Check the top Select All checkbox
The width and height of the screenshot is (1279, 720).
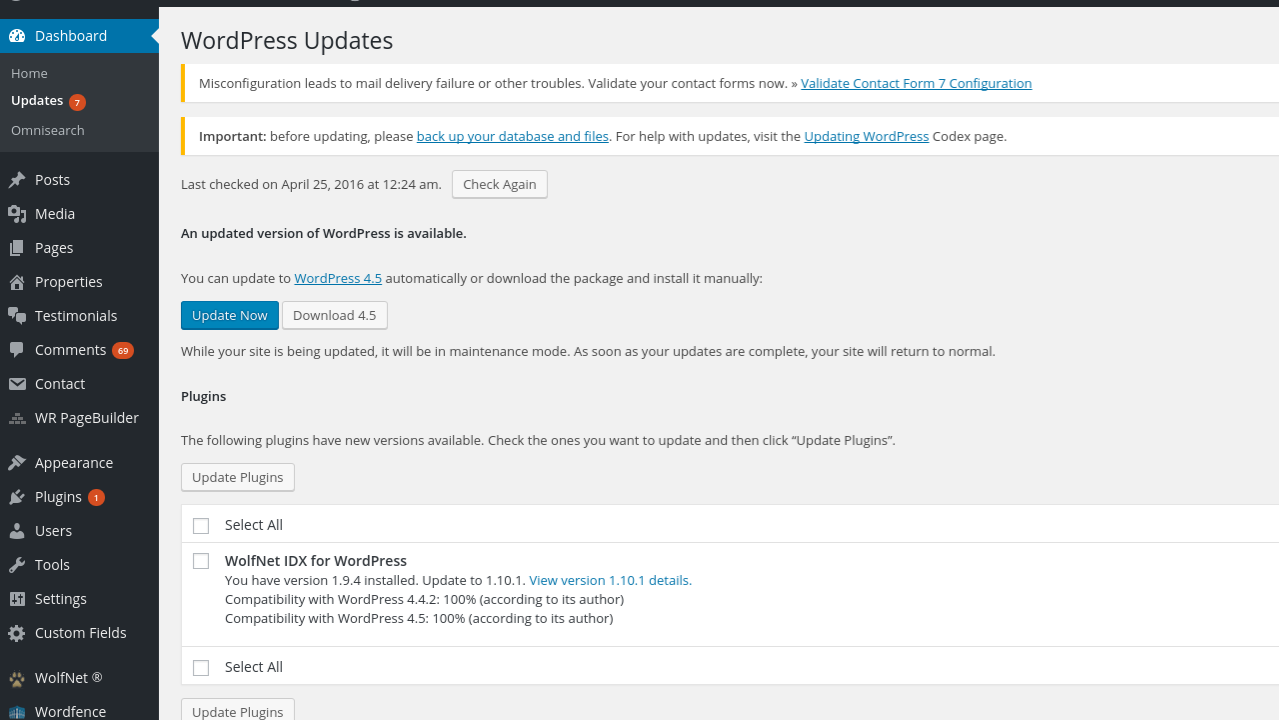(x=201, y=526)
